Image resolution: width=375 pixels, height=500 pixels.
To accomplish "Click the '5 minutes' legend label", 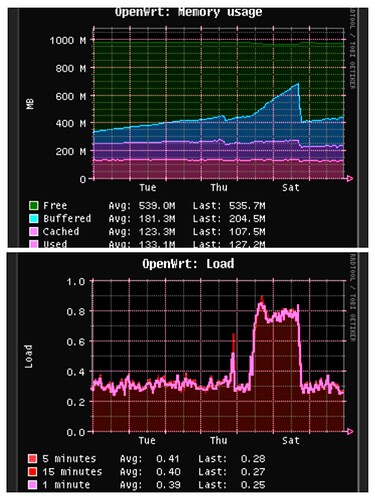I will point(69,459).
